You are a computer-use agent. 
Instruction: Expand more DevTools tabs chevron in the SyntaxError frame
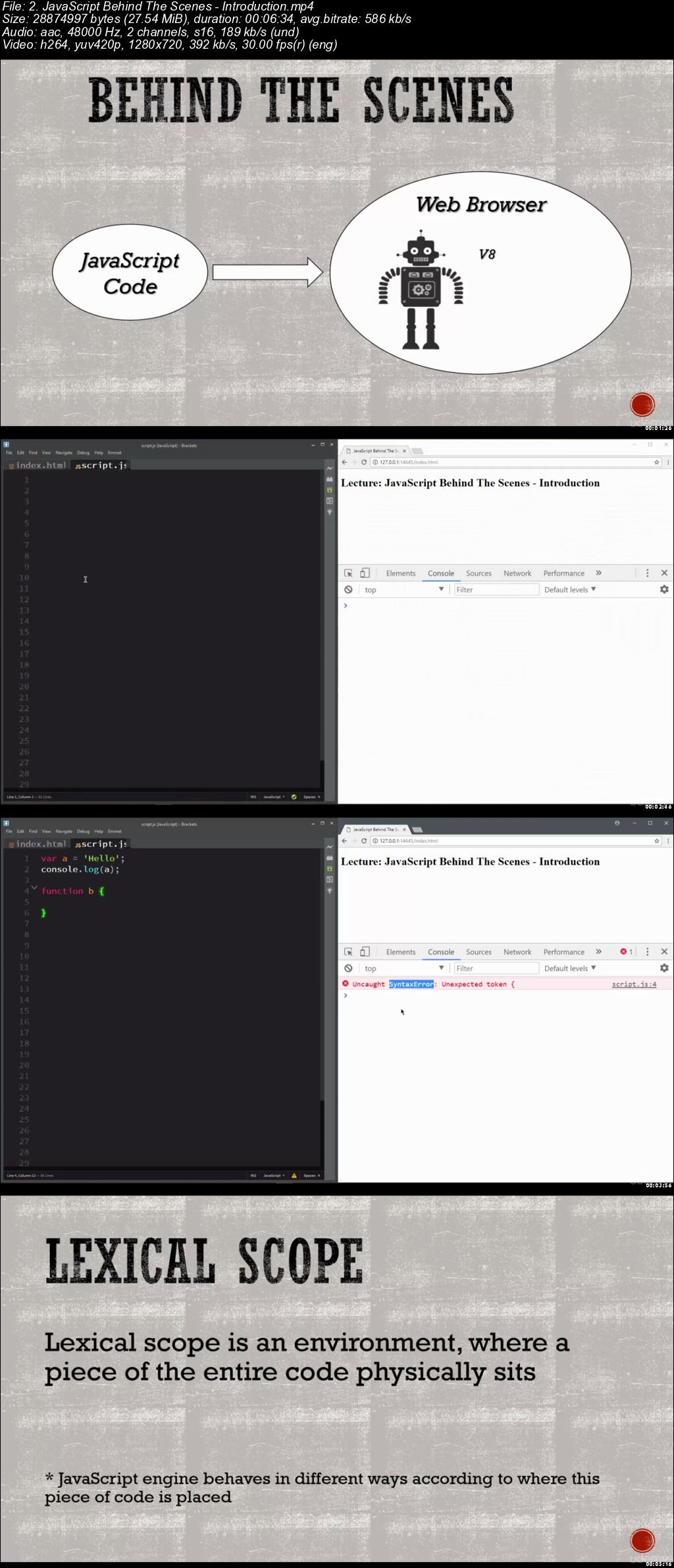pyautogui.click(x=598, y=952)
